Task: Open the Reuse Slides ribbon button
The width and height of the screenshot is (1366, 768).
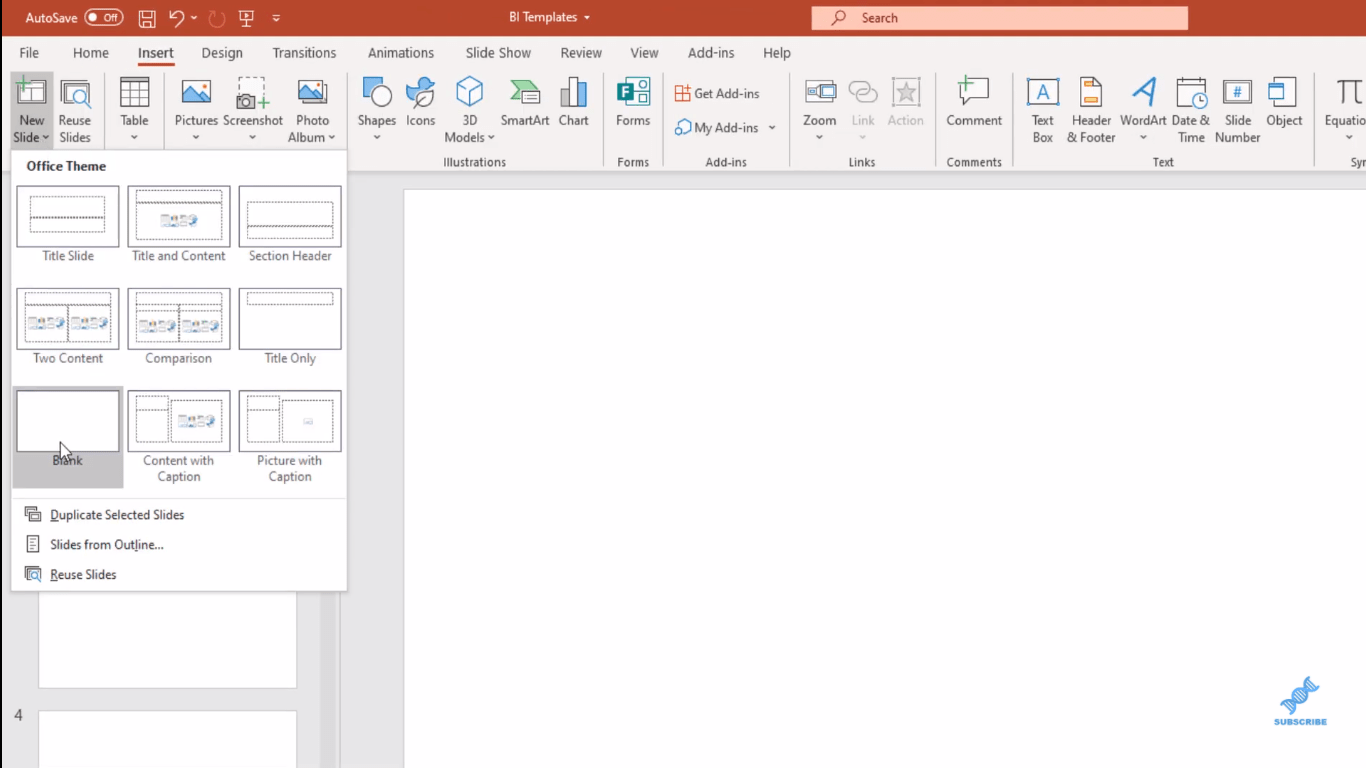Action: coord(75,111)
